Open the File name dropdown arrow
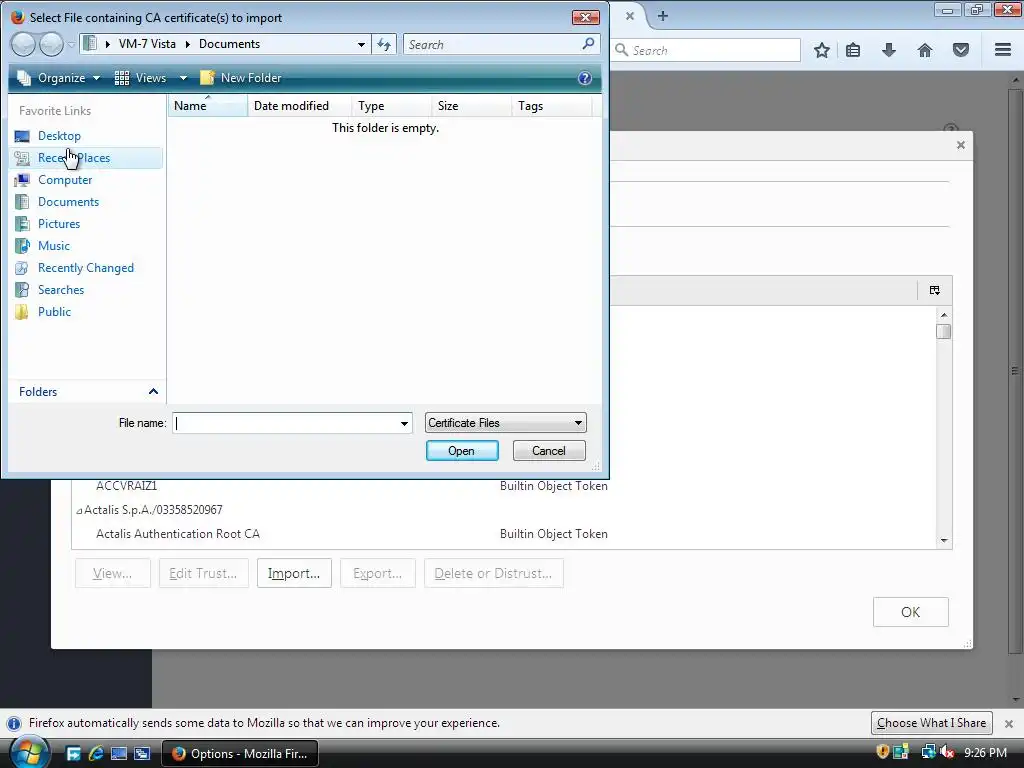Screen dimensions: 1024x768 point(404,423)
